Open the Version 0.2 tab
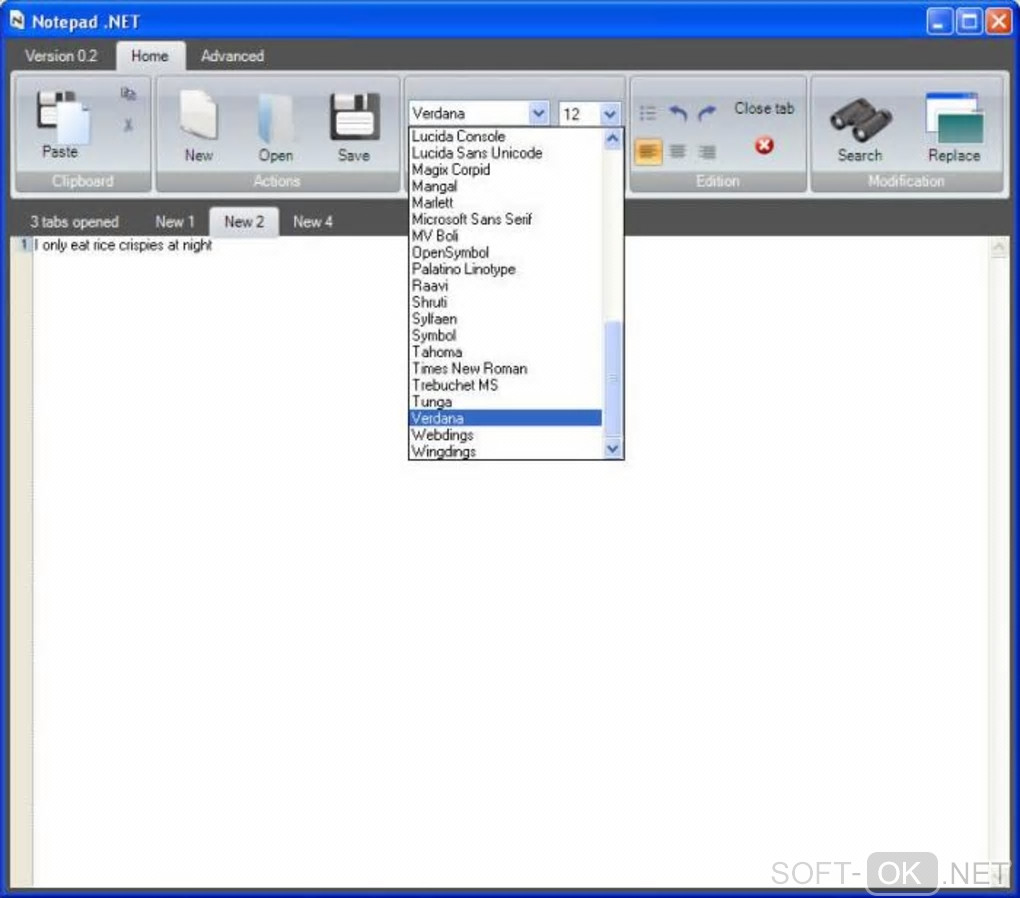The height and width of the screenshot is (898, 1020). 61,56
